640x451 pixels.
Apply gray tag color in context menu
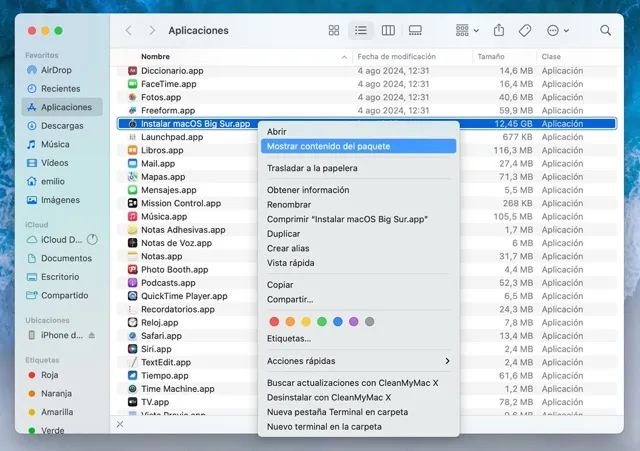[370, 322]
